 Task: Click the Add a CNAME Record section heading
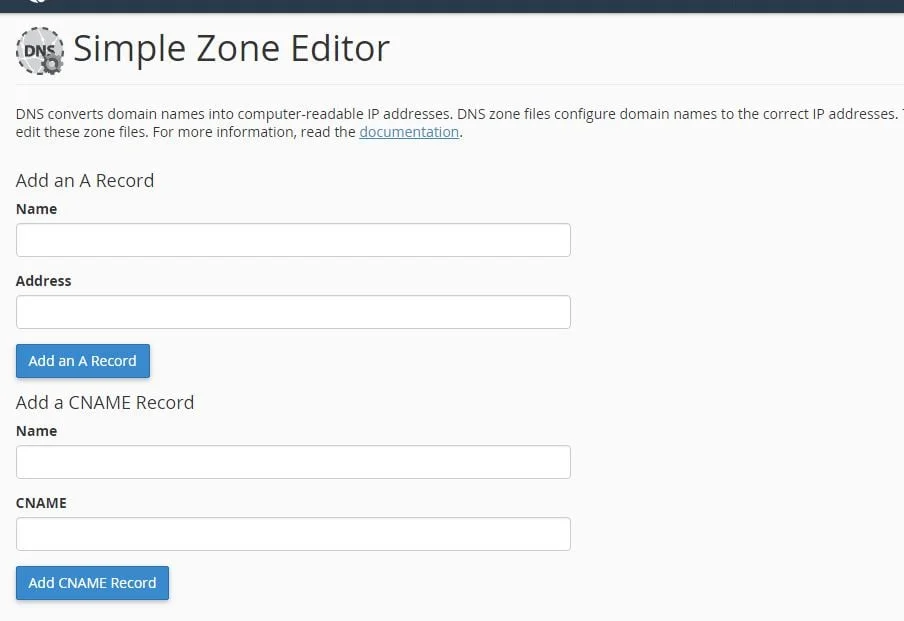tap(105, 403)
